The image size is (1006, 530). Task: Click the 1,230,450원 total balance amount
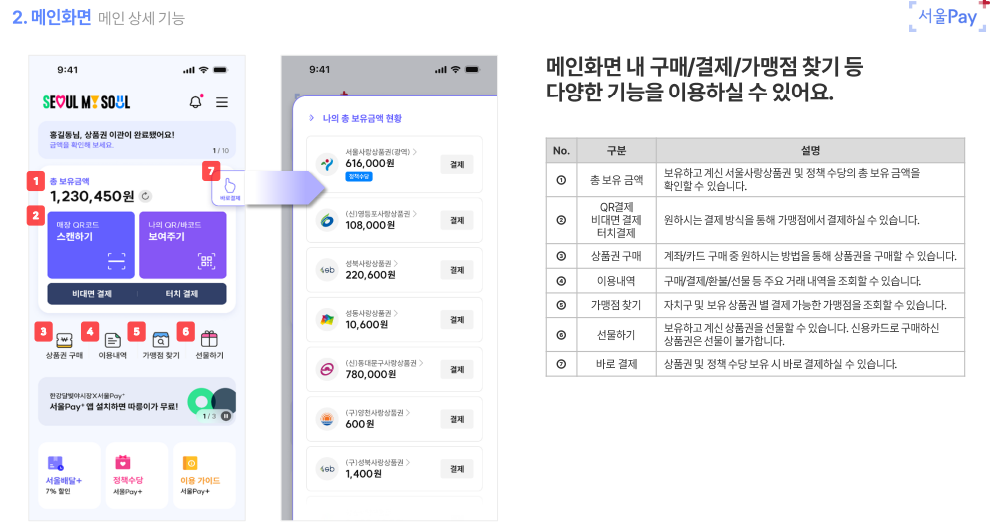92,196
